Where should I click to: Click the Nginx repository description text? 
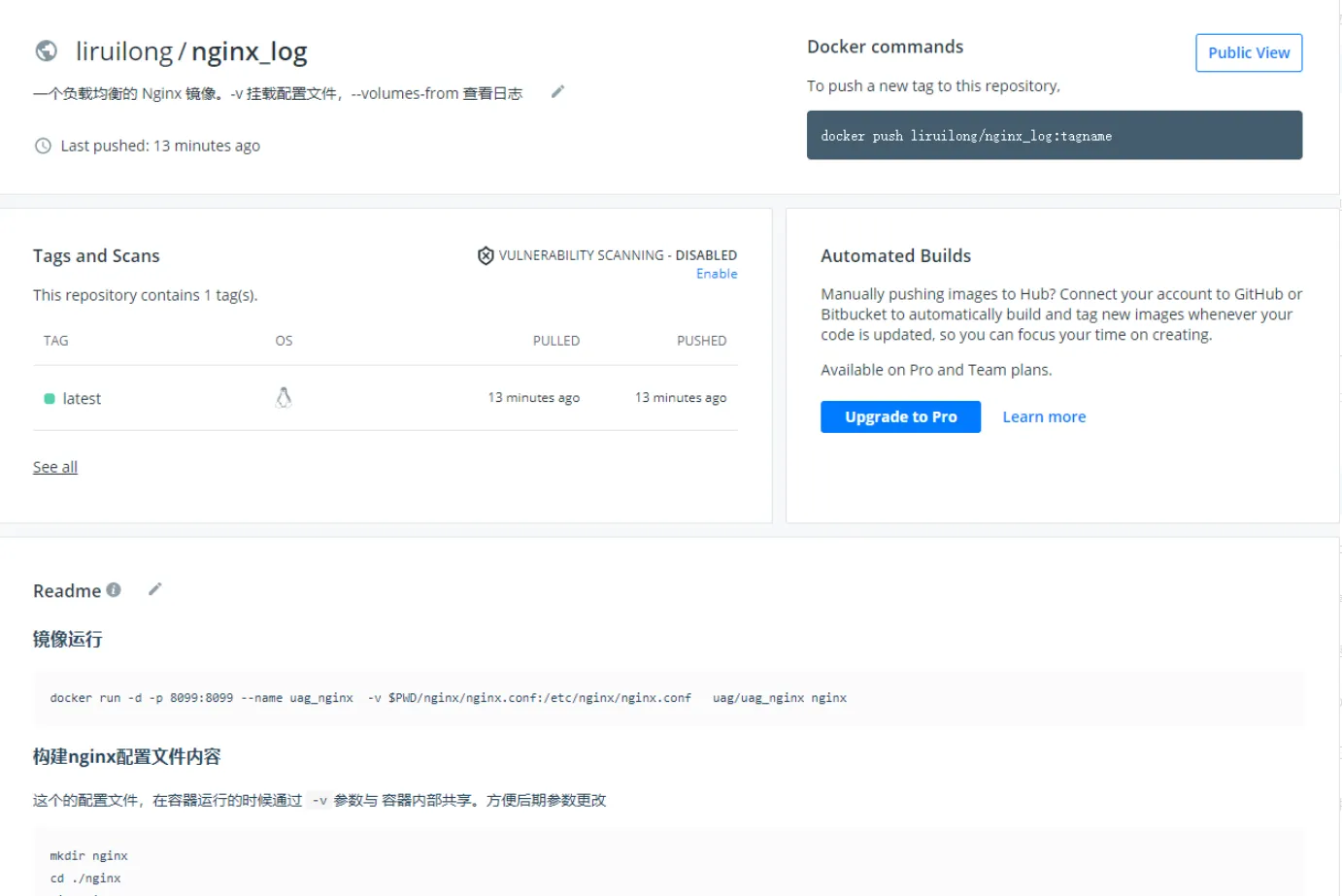tap(278, 93)
